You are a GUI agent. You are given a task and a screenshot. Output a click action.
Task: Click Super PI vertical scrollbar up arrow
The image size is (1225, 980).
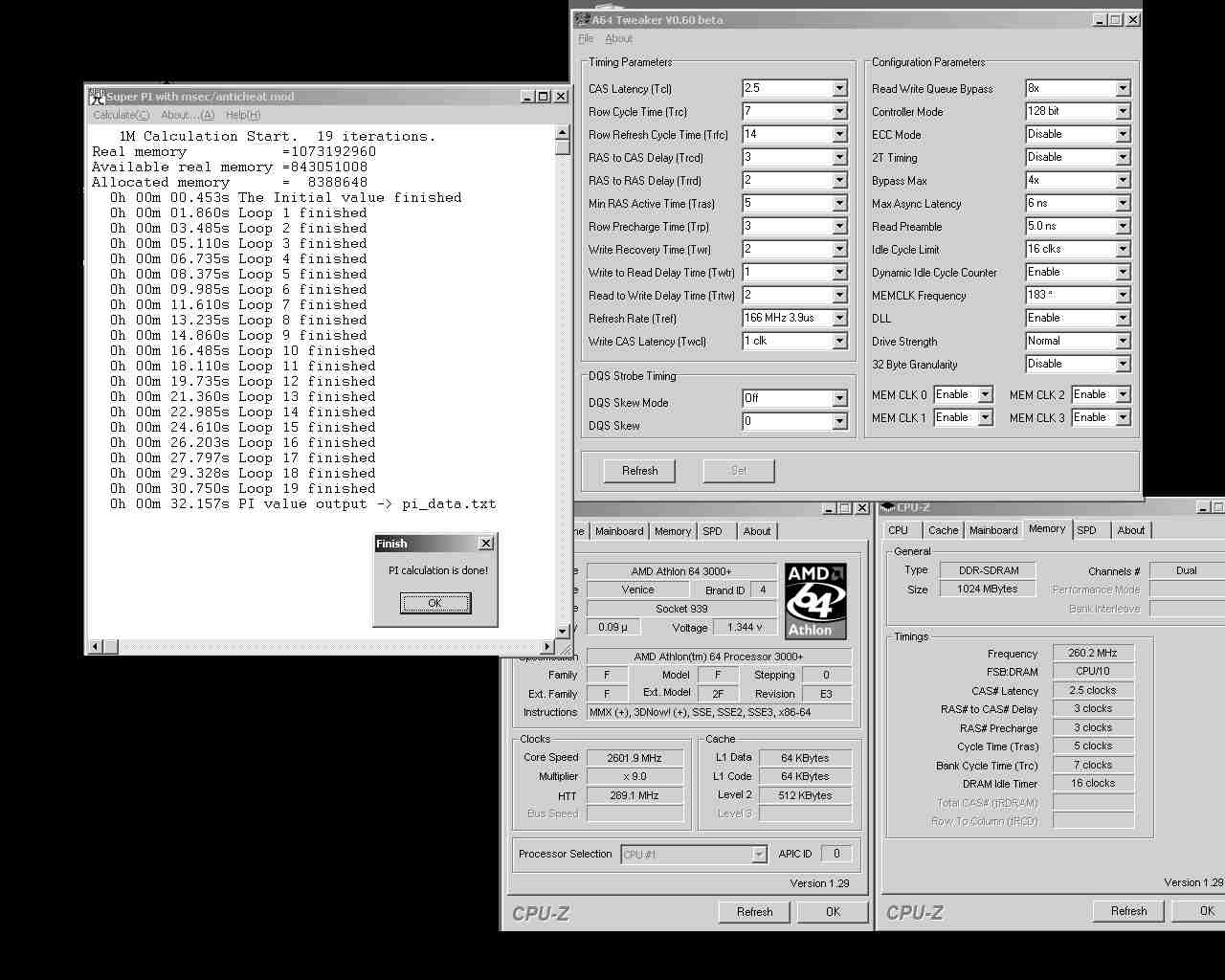click(x=563, y=133)
